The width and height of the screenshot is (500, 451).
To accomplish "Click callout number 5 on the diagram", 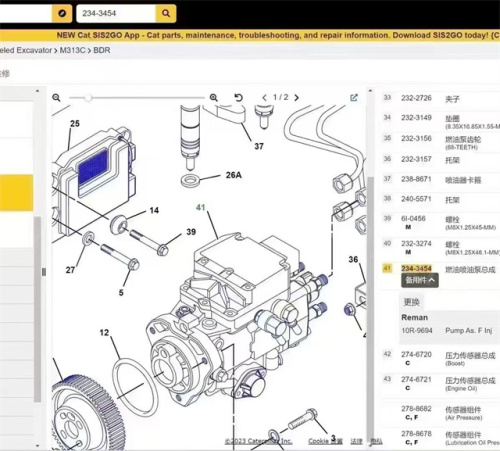I will [x=121, y=293].
